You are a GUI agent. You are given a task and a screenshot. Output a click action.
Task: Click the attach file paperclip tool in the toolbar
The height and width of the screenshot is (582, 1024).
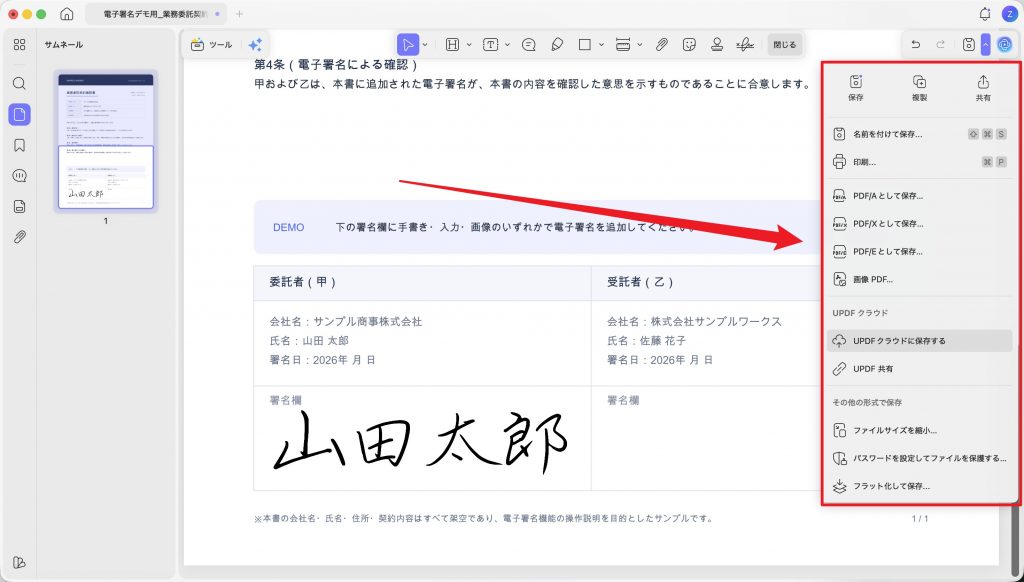click(662, 44)
